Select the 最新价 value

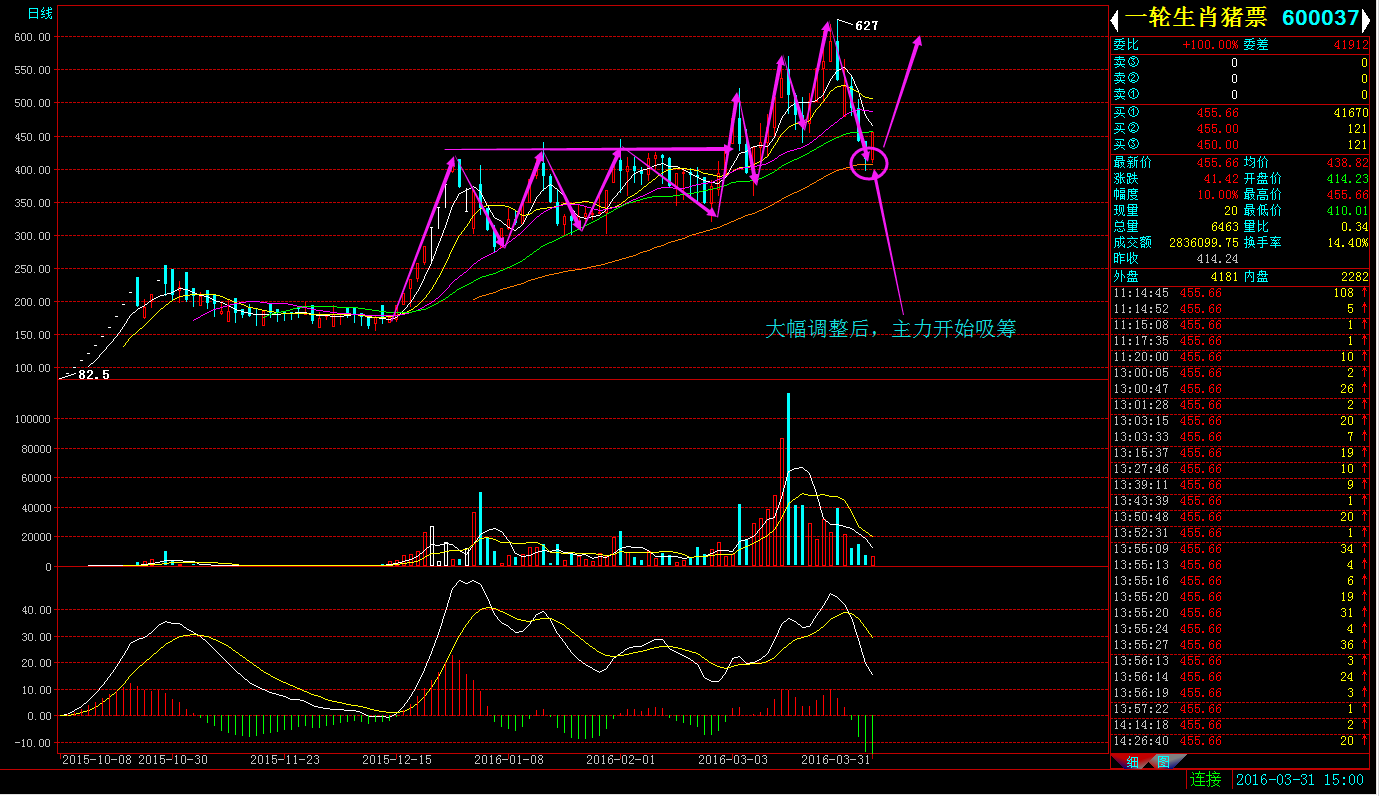coord(1217,162)
